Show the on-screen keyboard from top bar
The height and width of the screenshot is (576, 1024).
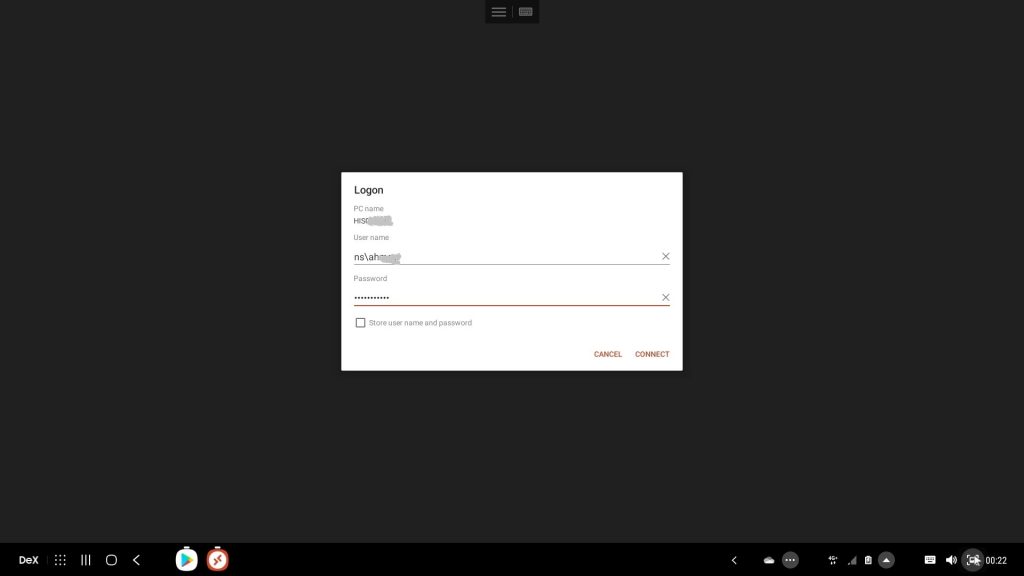pyautogui.click(x=526, y=12)
